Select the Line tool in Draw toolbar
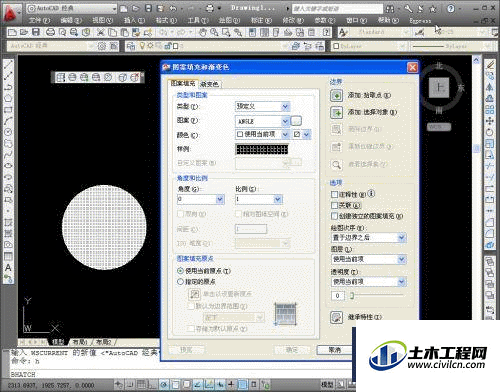The height and width of the screenshot is (392, 500). tap(8, 65)
